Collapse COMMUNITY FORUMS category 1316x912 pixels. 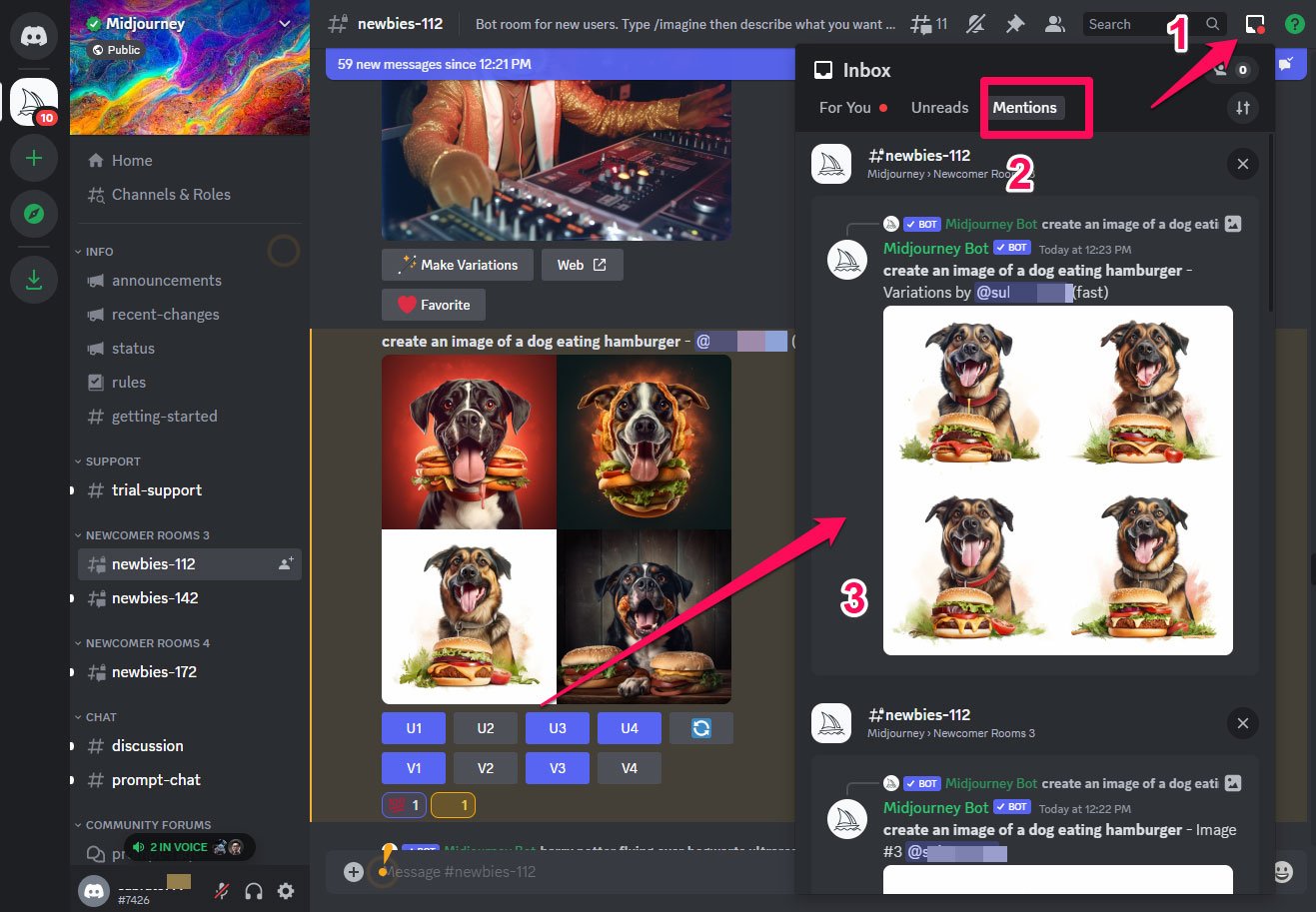coord(143,825)
